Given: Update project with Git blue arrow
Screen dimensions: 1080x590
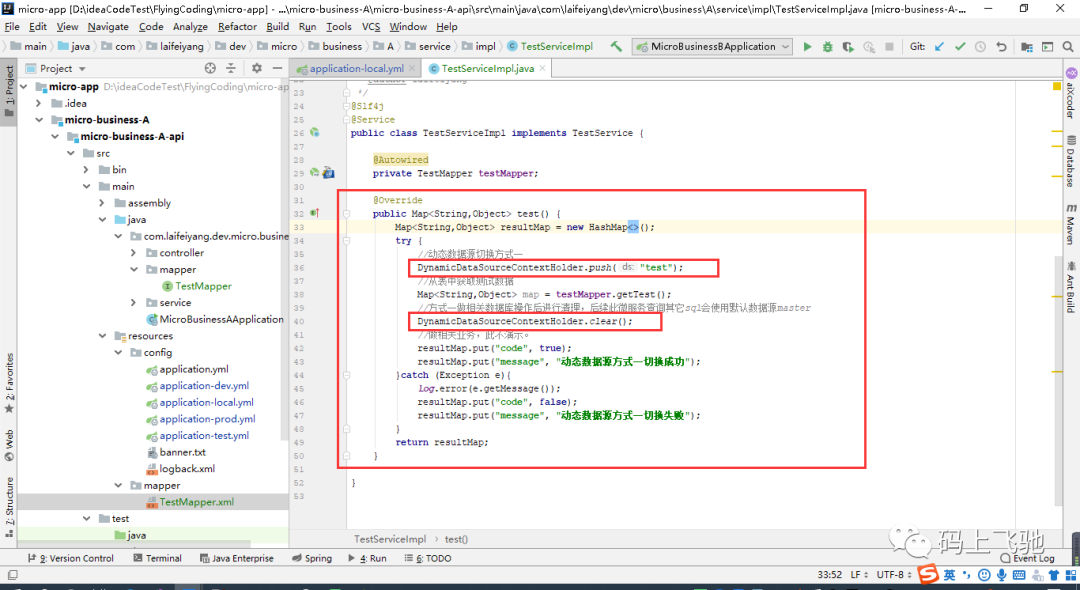Looking at the screenshot, I should coord(939,47).
